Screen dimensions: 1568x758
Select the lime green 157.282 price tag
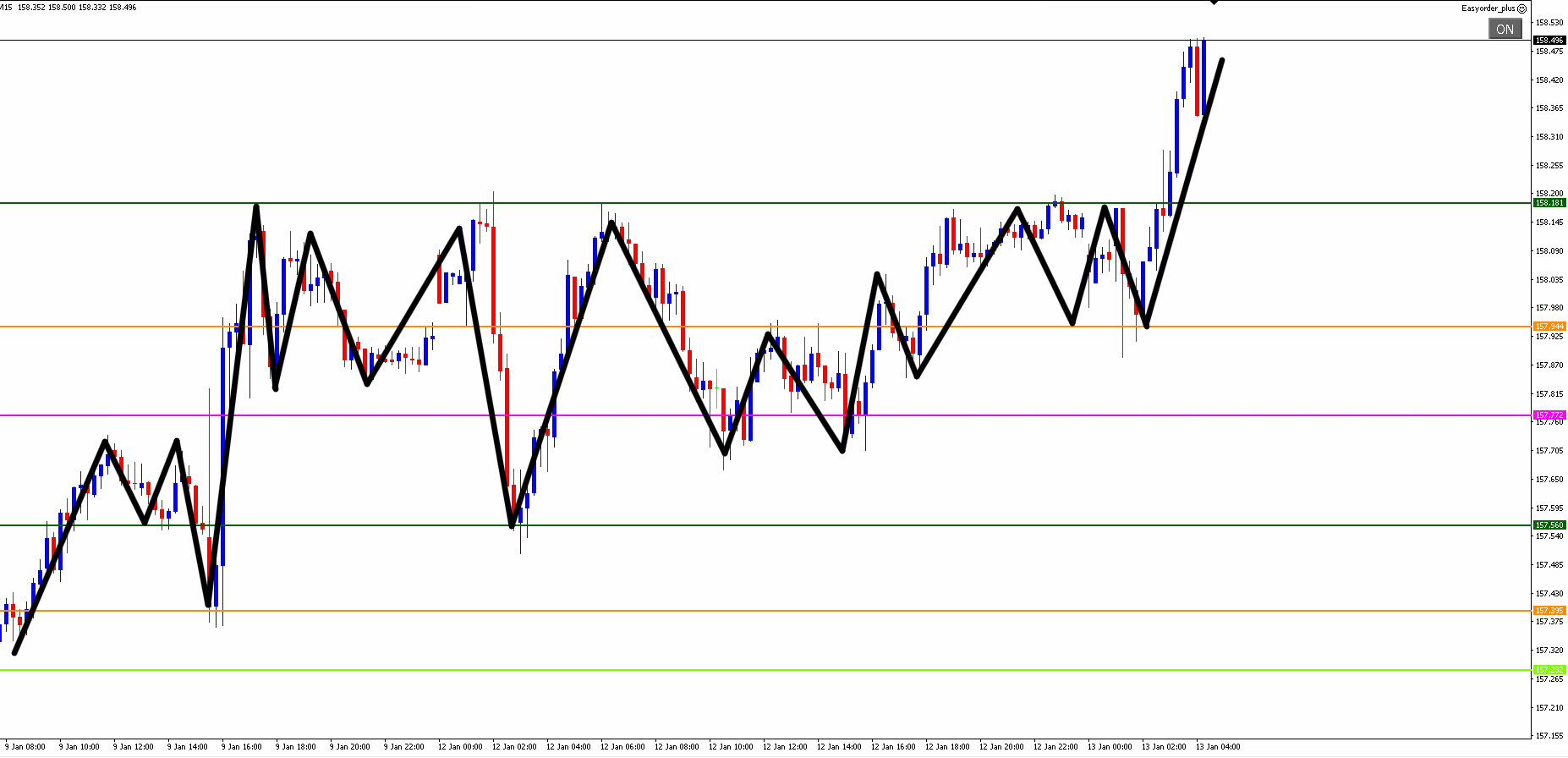pos(1549,670)
